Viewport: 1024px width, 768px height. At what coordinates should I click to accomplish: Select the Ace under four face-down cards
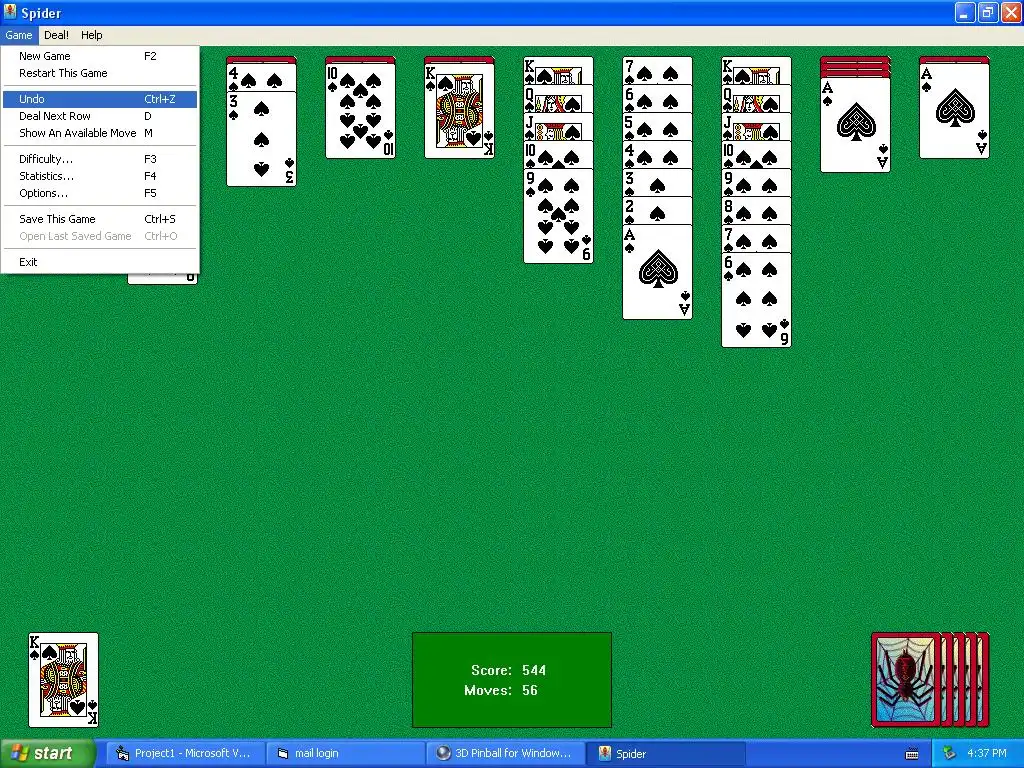point(856,125)
